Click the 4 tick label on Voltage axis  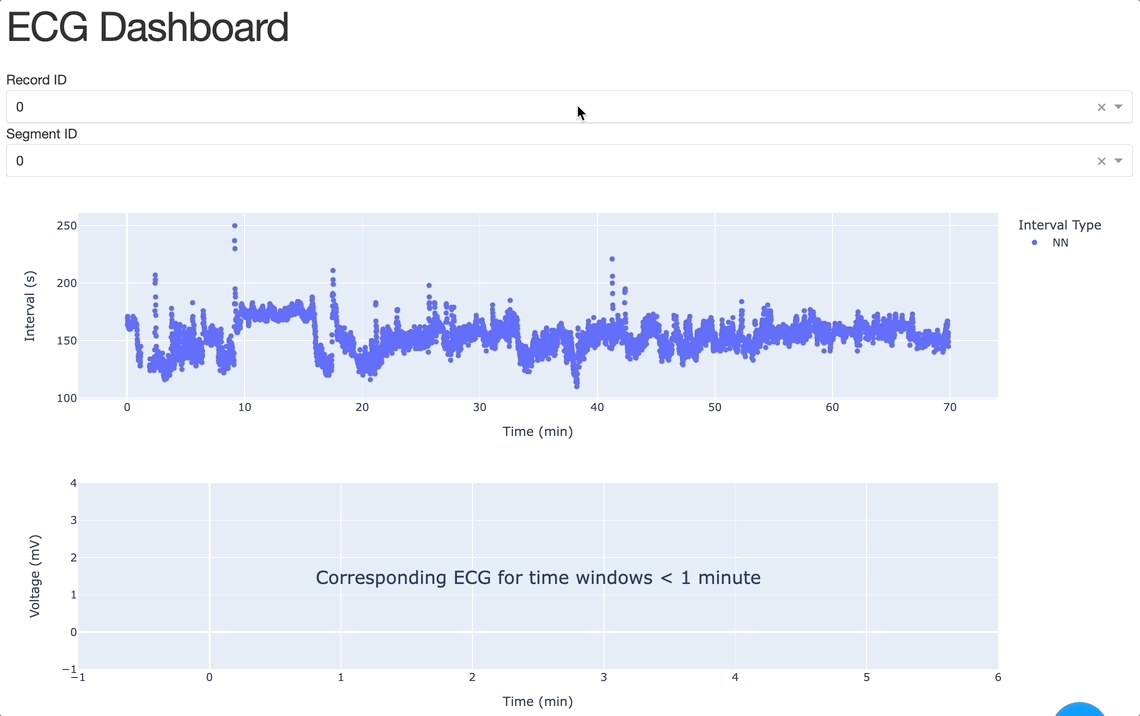pos(73,483)
